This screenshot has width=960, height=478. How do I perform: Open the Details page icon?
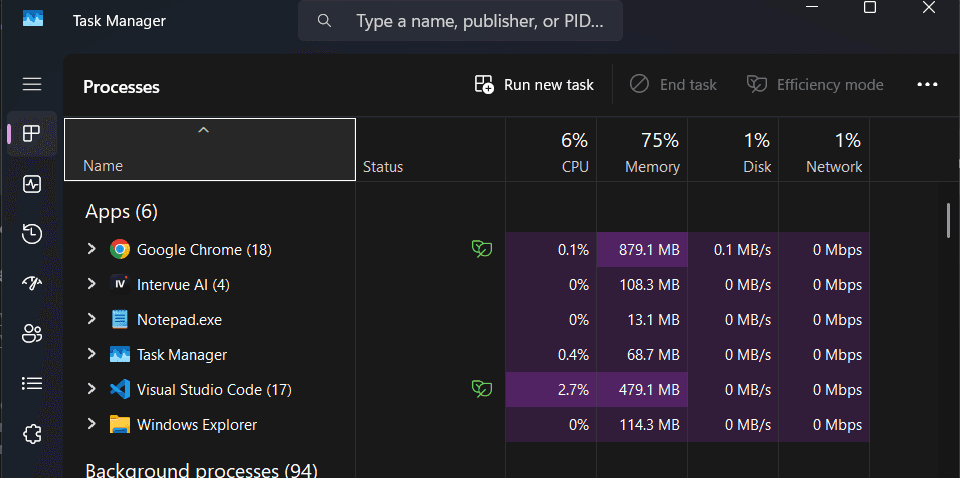(x=32, y=383)
